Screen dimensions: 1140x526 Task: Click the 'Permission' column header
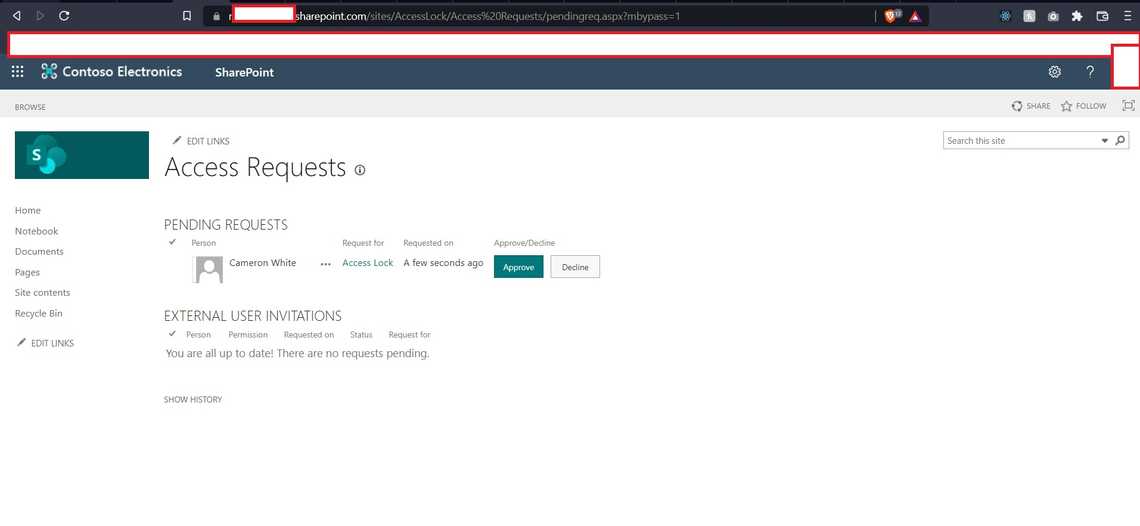pyautogui.click(x=248, y=335)
